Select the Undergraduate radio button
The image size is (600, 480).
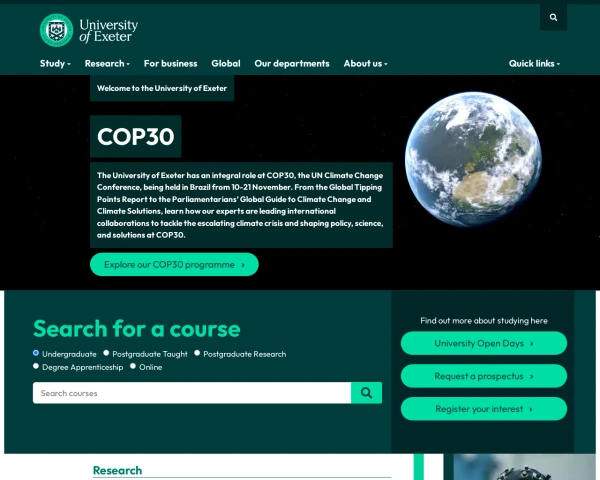point(36,353)
